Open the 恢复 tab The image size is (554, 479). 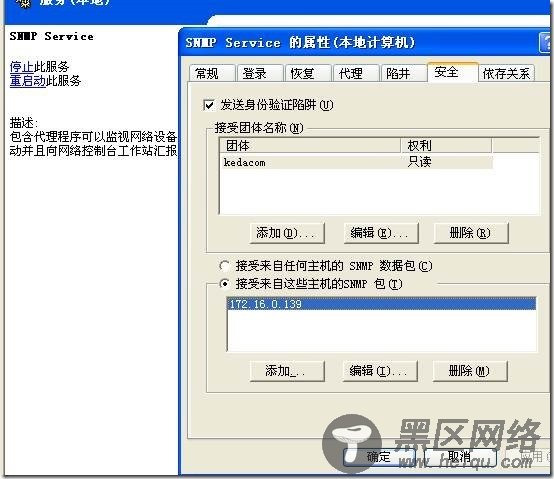click(308, 73)
